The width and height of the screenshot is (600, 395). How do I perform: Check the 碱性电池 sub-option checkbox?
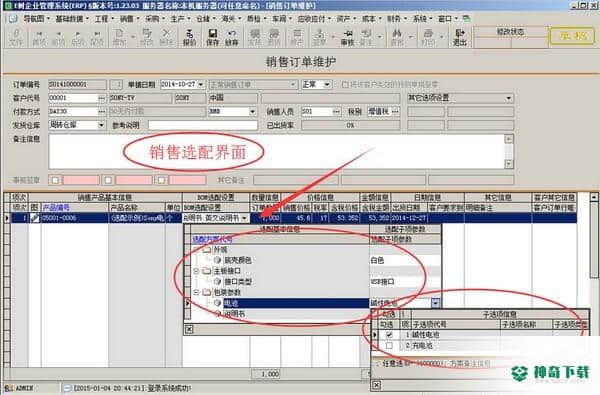point(389,335)
